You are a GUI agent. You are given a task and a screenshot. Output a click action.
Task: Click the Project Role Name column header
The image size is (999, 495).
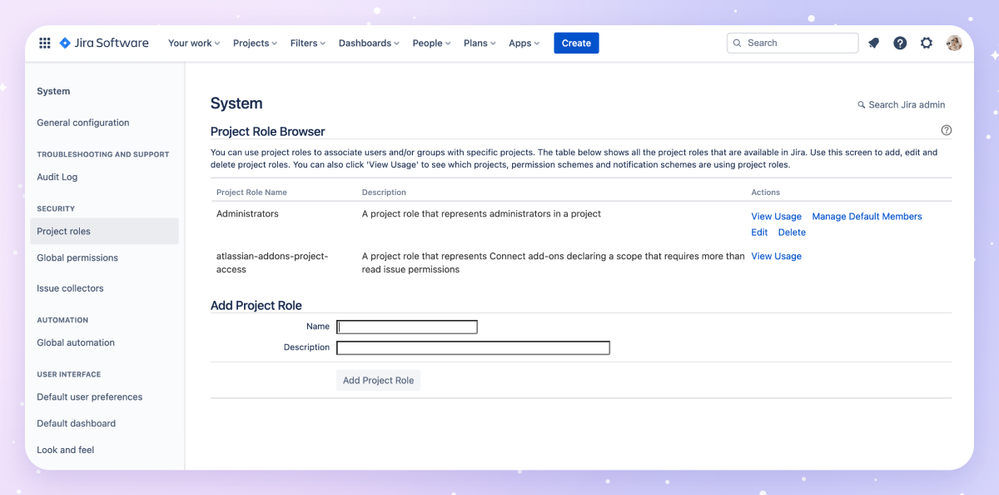(252, 192)
